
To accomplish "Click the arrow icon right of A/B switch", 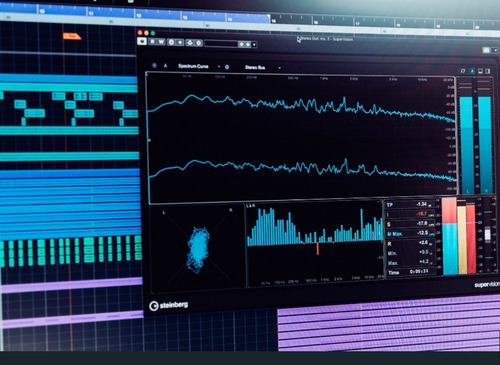I will tap(180, 42).
